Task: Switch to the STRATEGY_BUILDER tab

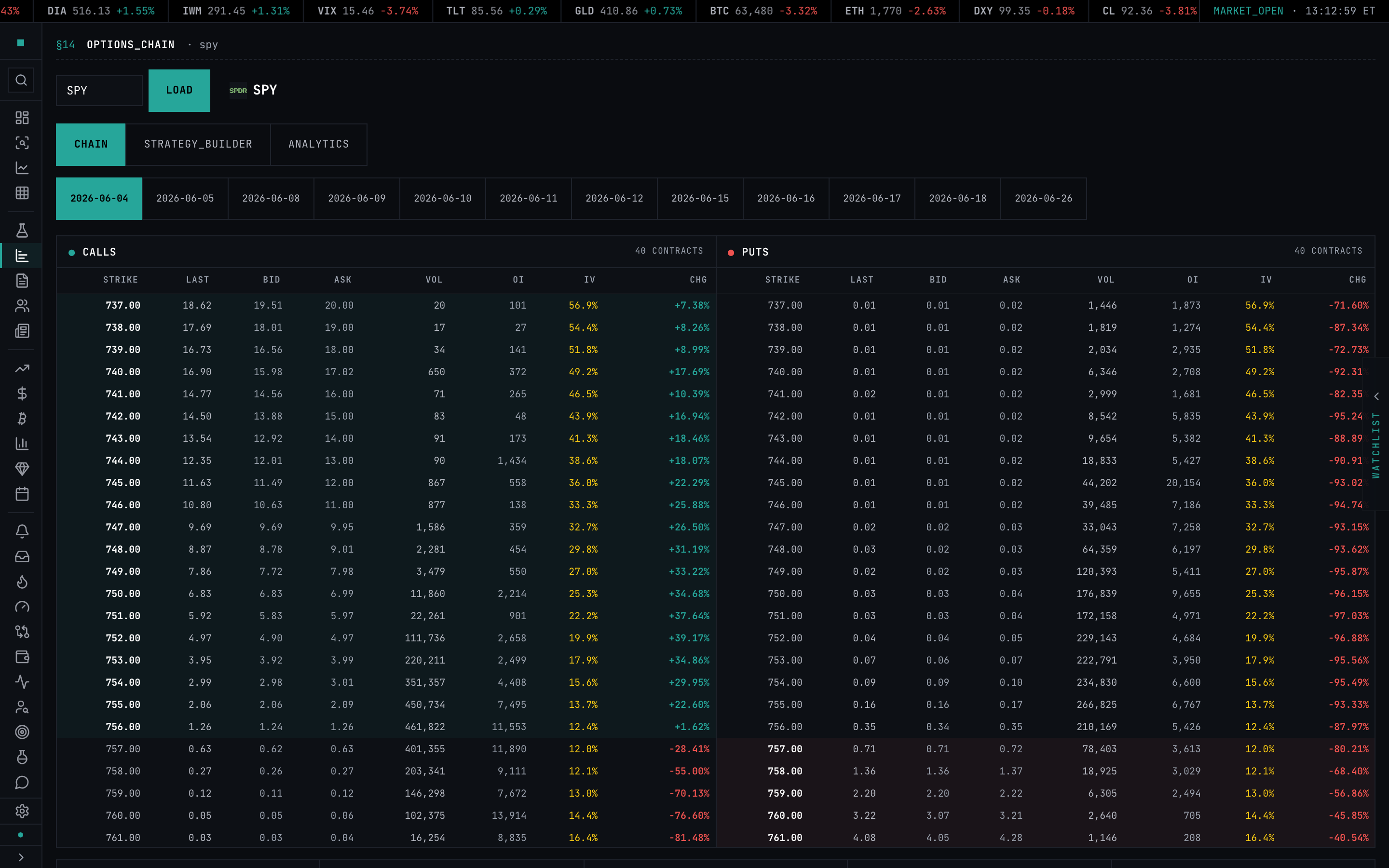Action: point(198,145)
